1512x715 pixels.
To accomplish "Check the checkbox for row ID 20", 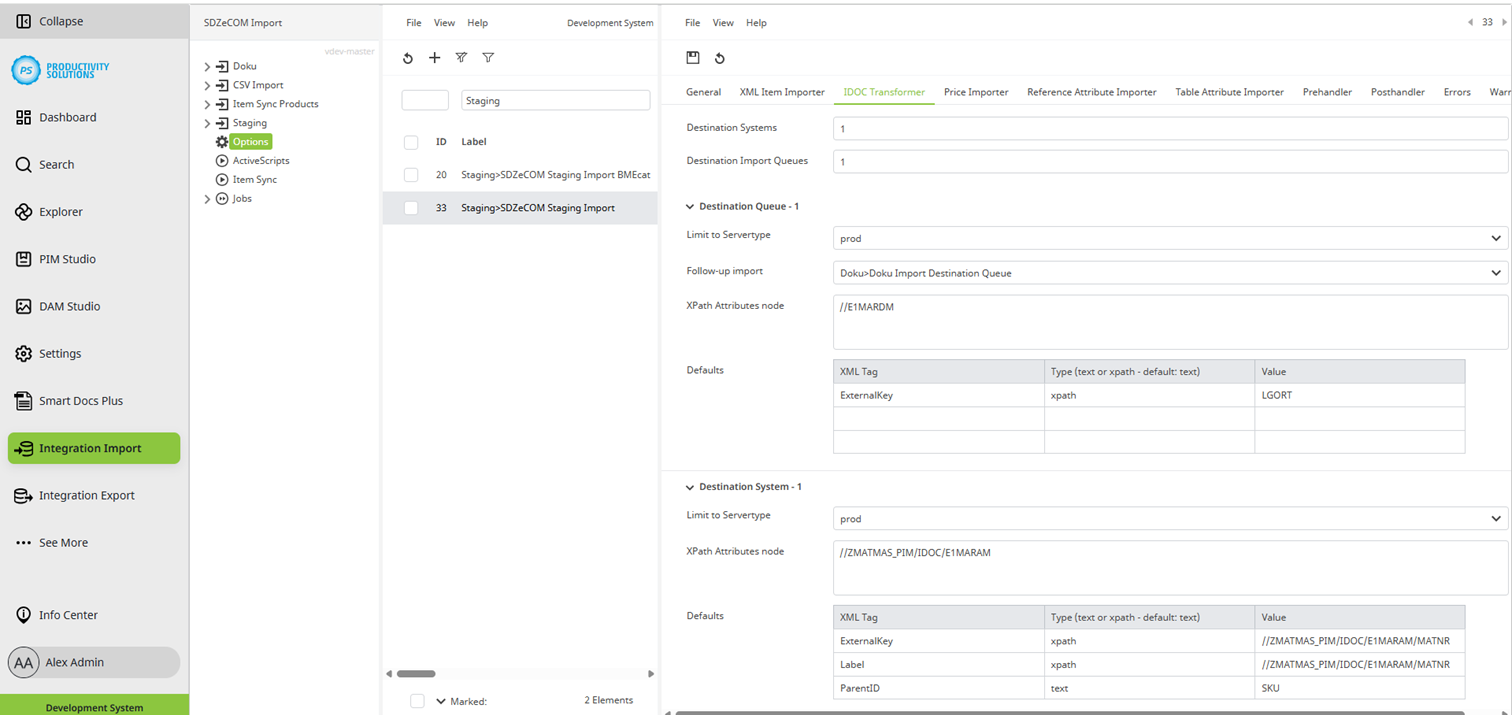I will point(410,174).
